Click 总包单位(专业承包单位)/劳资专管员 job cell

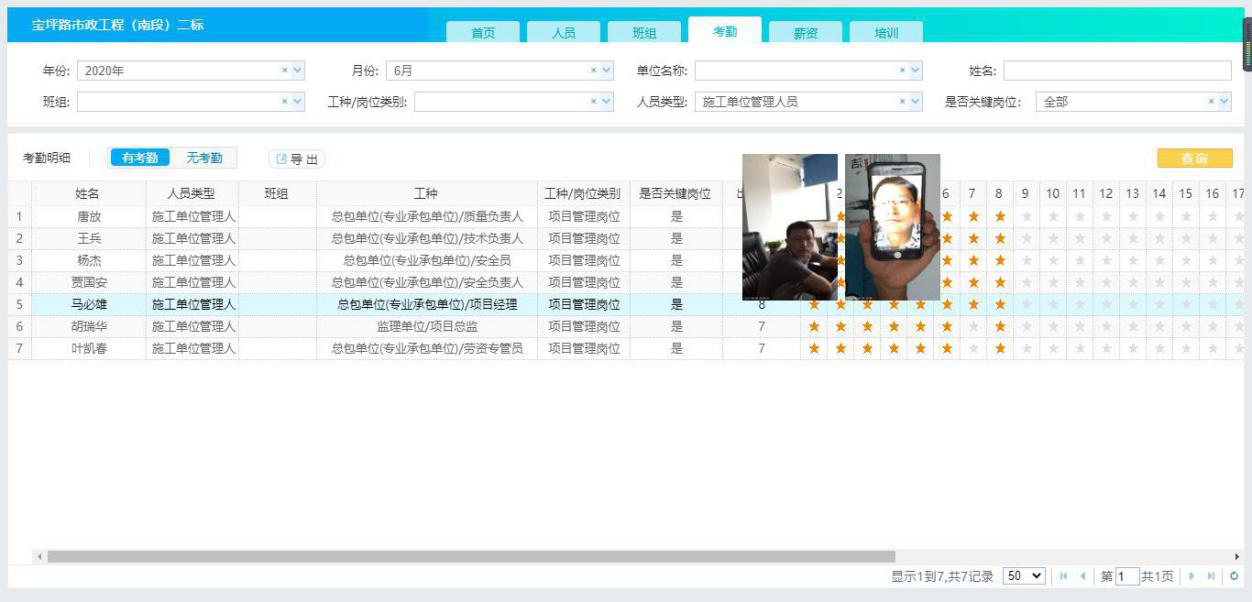[x=427, y=348]
